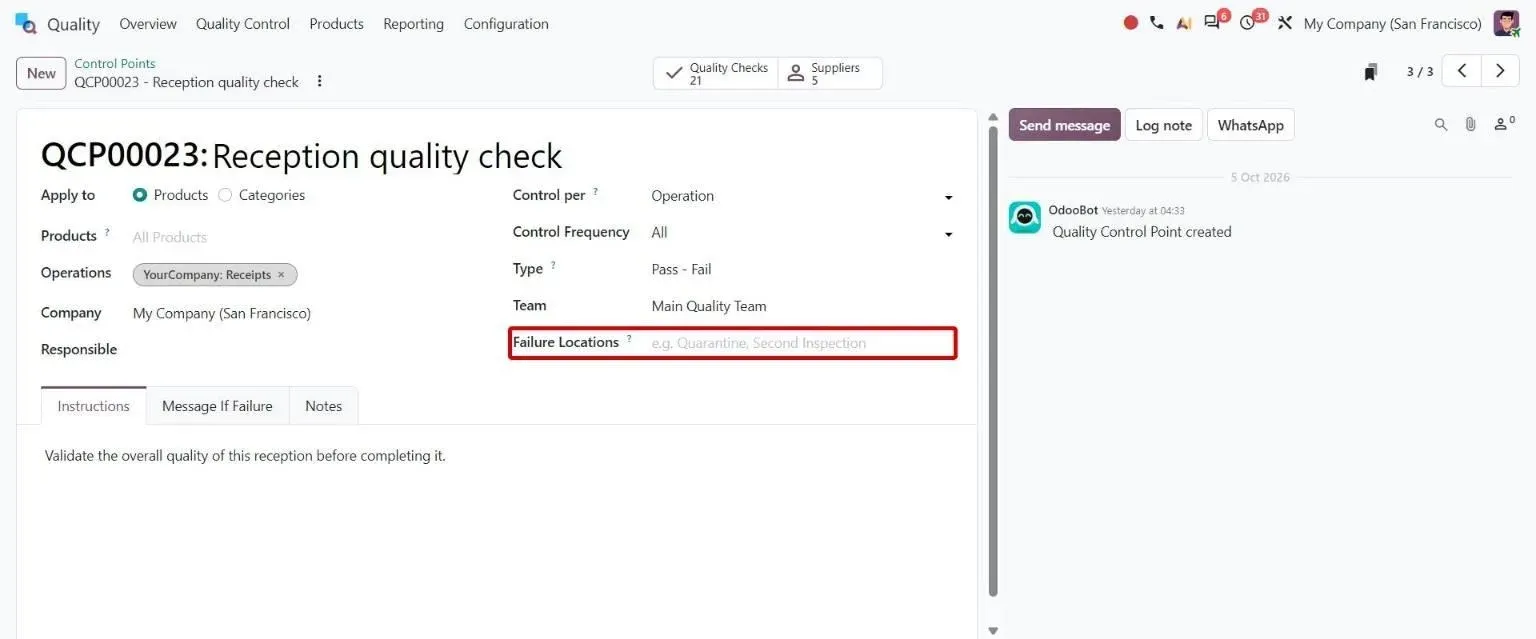Show help tooltip next to Products label

click(107, 232)
